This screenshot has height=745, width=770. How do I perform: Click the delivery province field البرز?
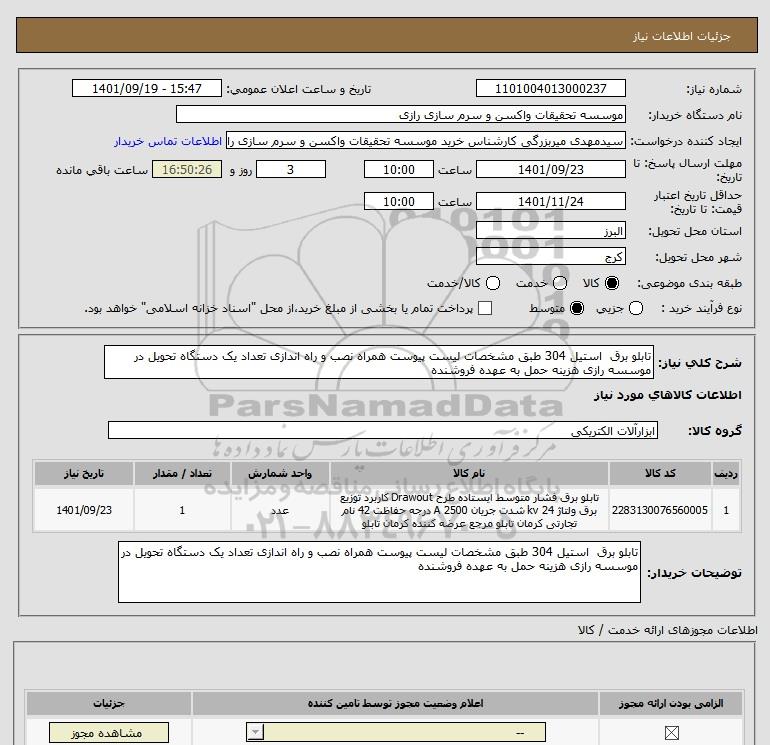550,231
